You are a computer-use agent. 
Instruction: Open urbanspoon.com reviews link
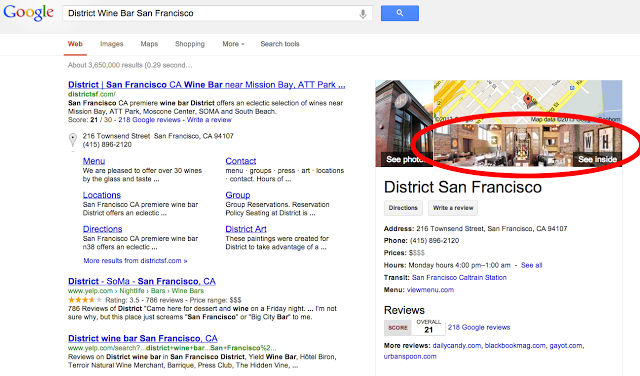coord(410,356)
